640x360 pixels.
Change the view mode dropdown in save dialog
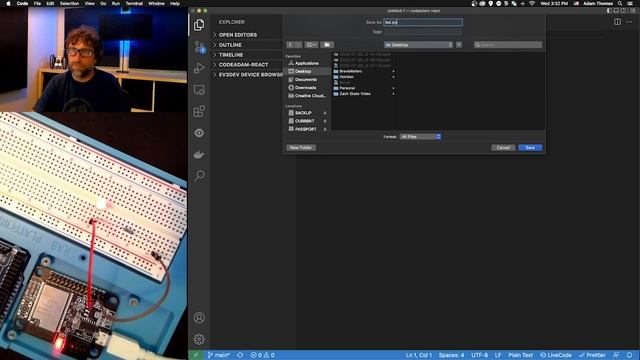(311, 44)
